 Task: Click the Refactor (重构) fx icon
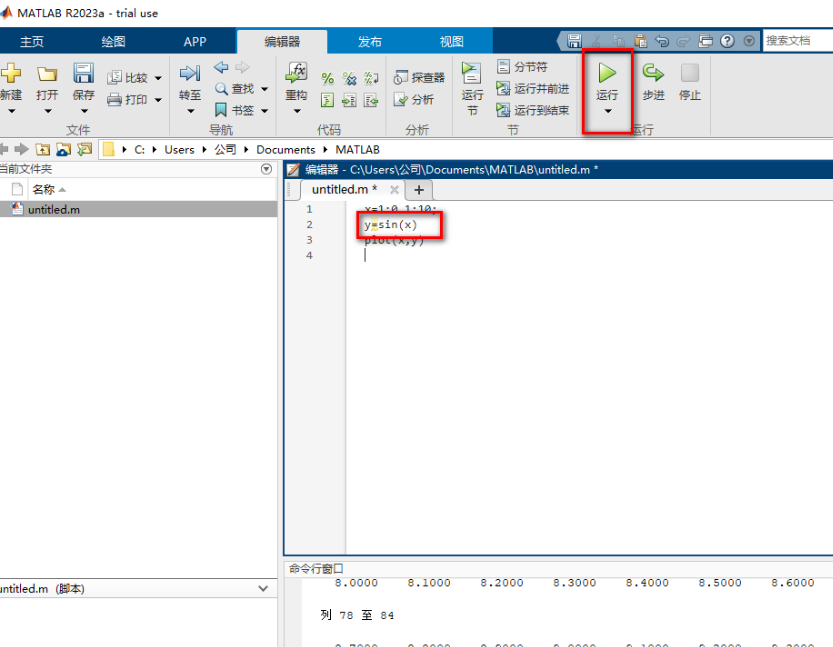tap(296, 73)
